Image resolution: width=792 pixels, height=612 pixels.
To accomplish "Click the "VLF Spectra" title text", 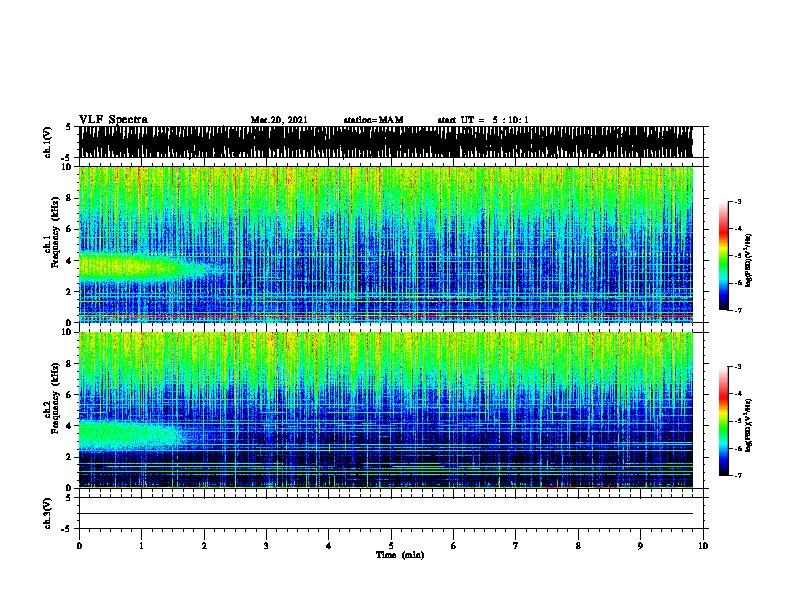I will [x=113, y=119].
